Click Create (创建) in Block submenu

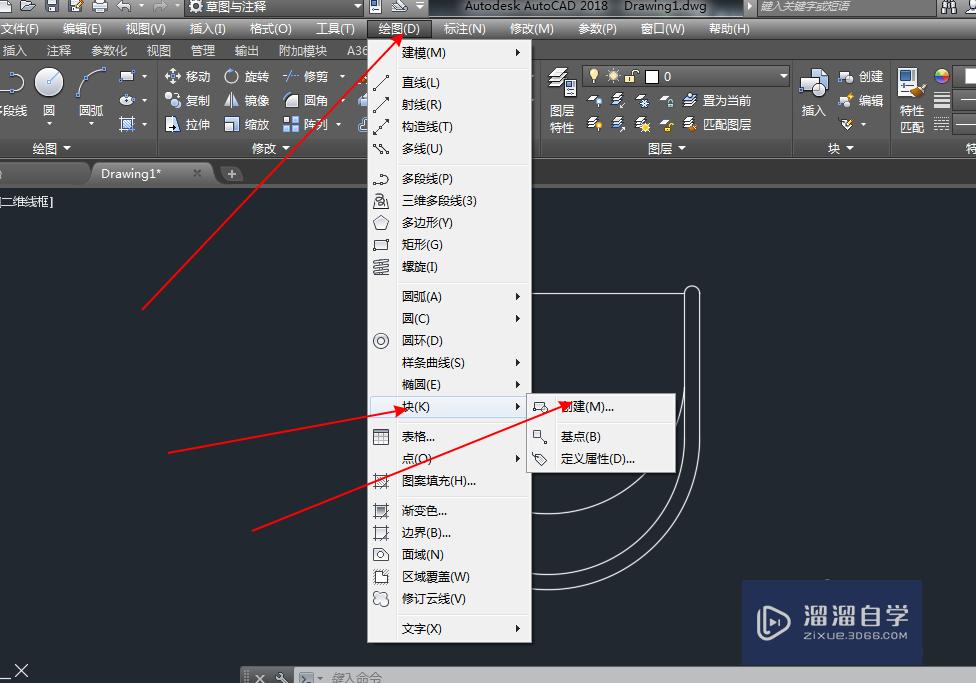click(x=601, y=407)
